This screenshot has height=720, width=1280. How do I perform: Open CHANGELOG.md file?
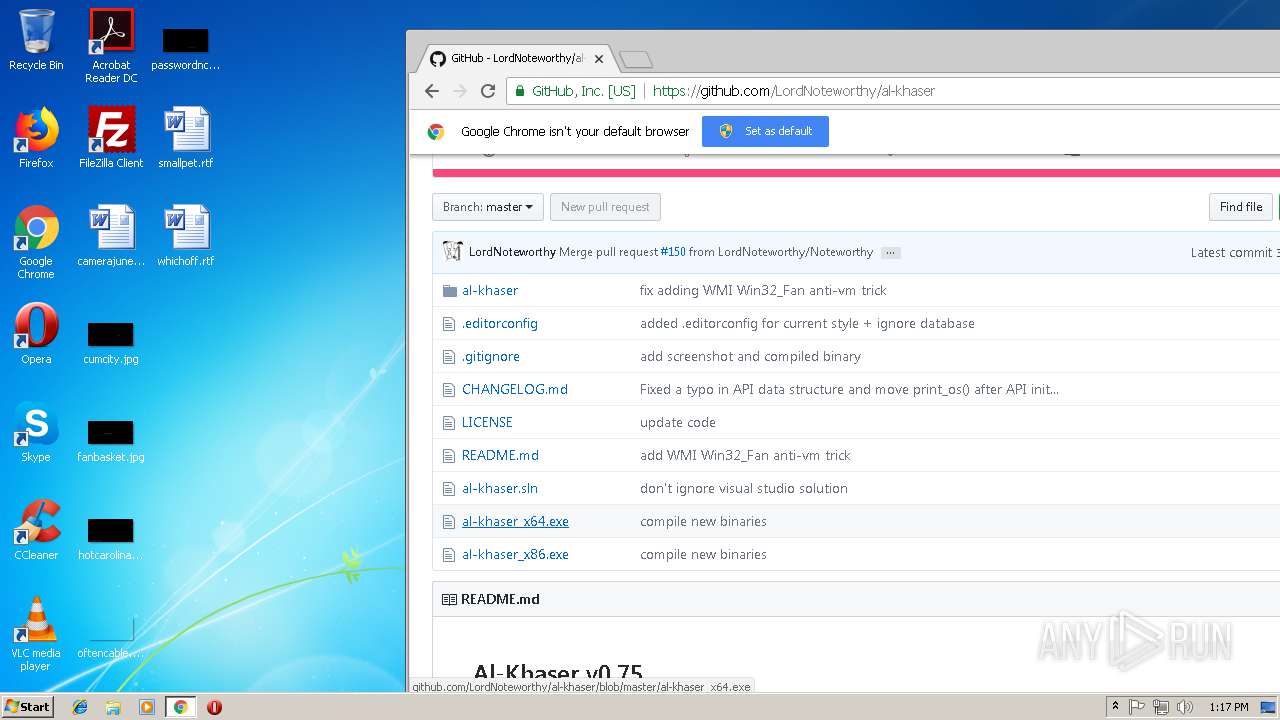(x=515, y=389)
